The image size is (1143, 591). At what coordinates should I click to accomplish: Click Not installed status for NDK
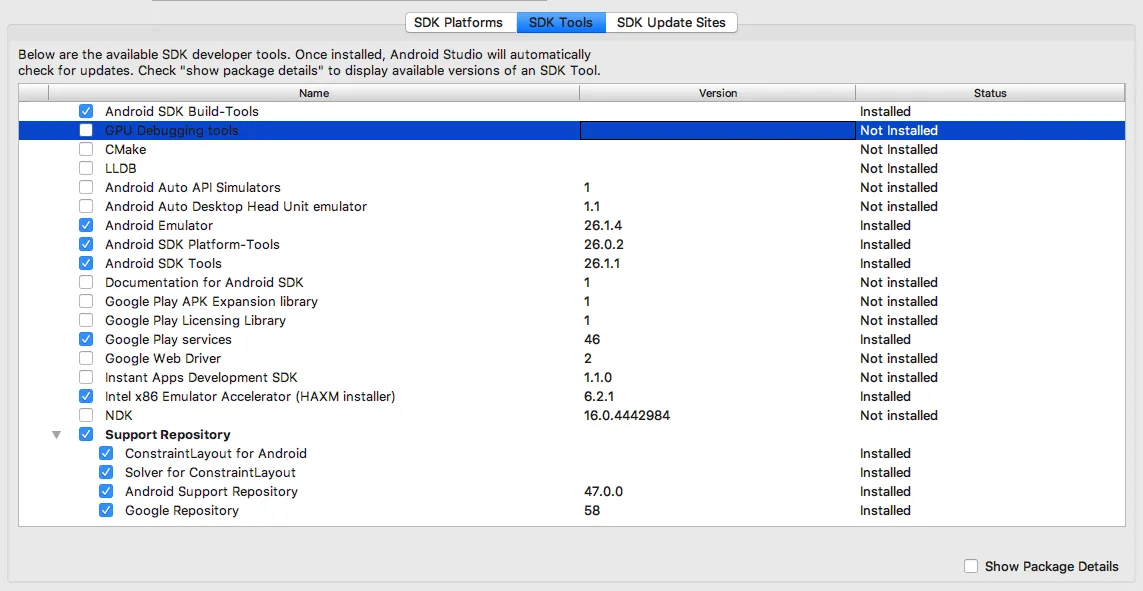tap(899, 415)
